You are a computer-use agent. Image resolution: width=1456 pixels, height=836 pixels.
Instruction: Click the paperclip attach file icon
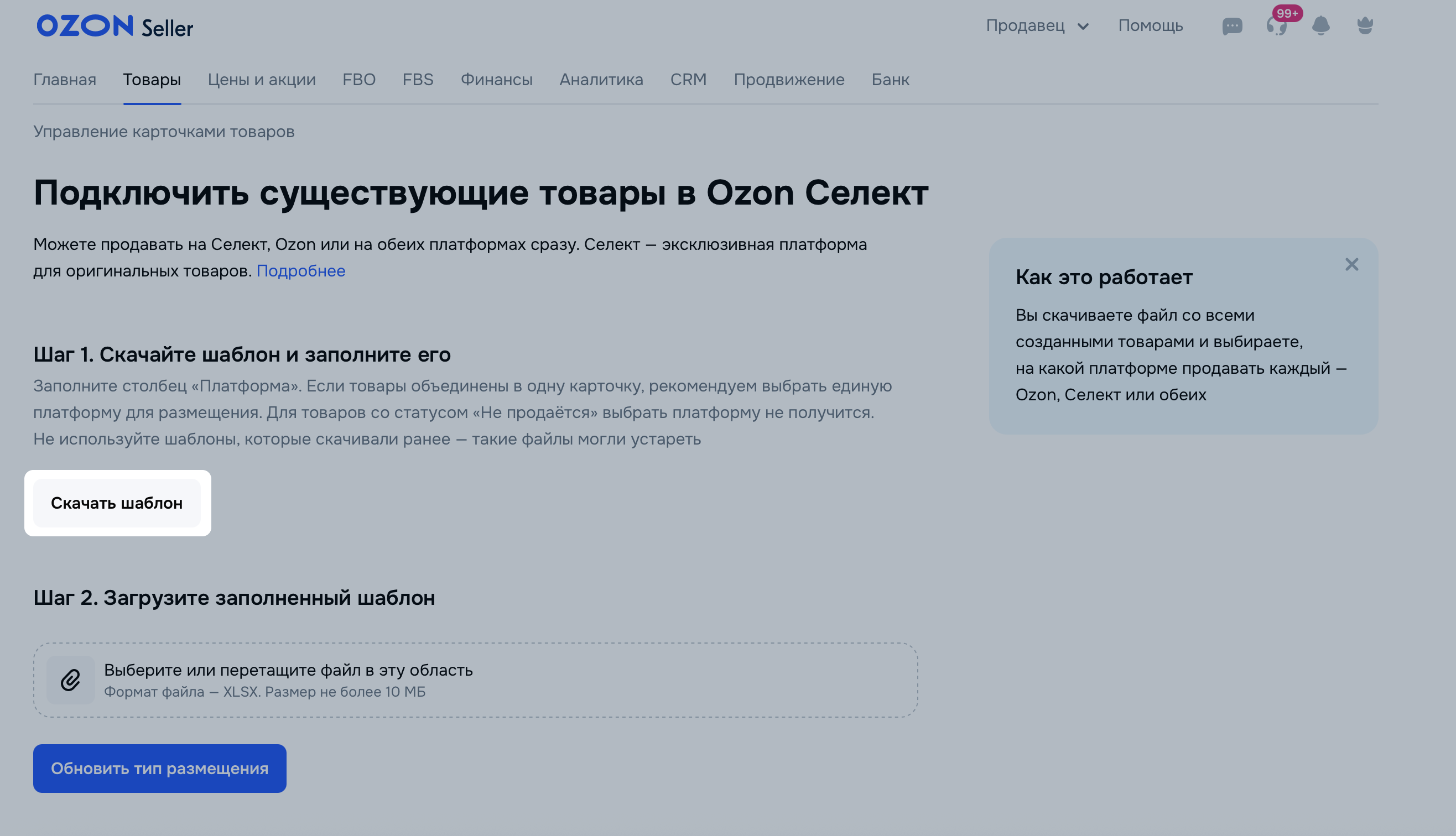(71, 680)
